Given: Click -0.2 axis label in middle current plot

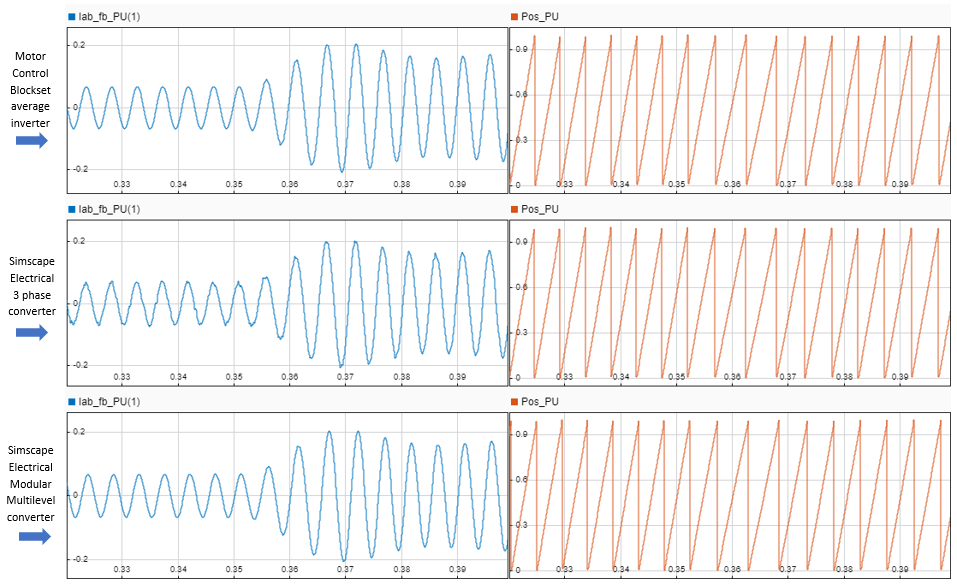Looking at the screenshot, I should (79, 365).
